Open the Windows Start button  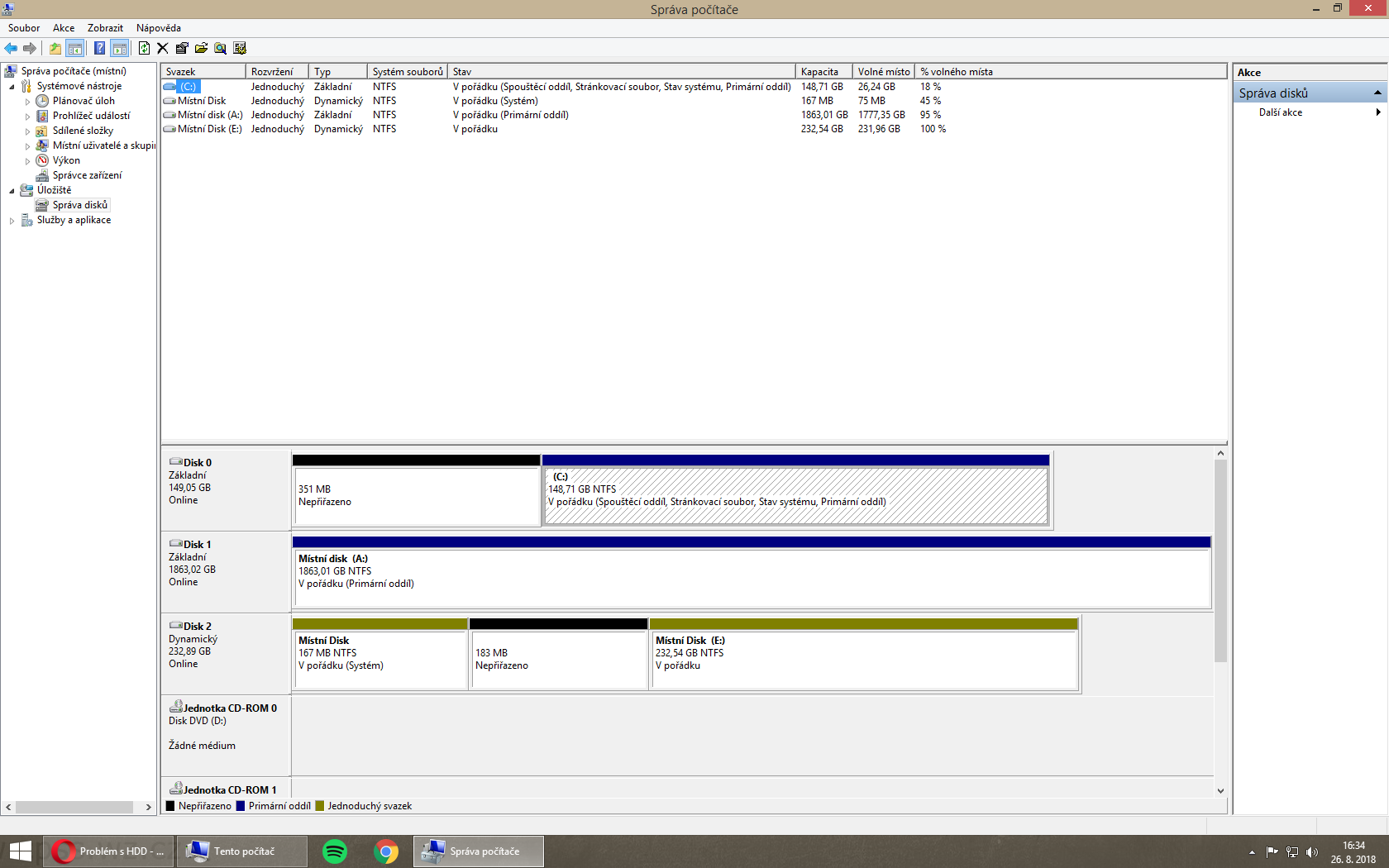pos(20,851)
